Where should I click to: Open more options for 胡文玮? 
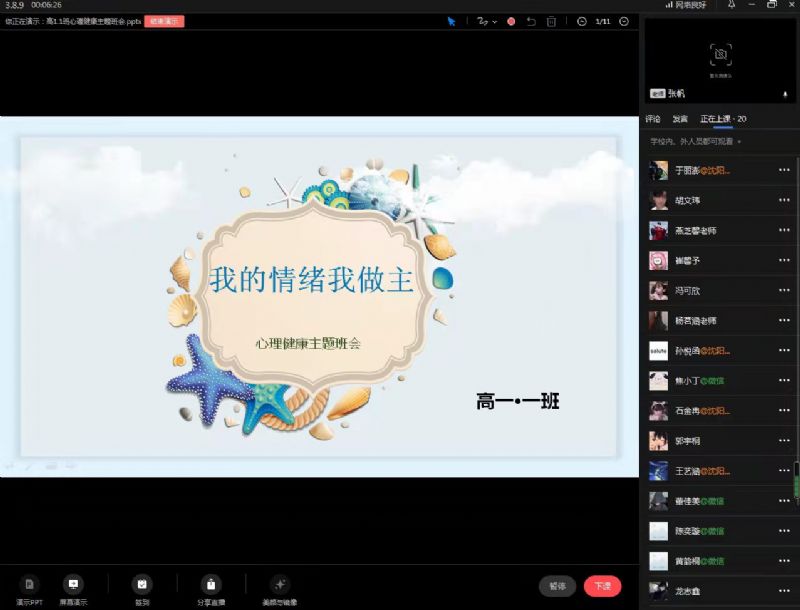784,200
